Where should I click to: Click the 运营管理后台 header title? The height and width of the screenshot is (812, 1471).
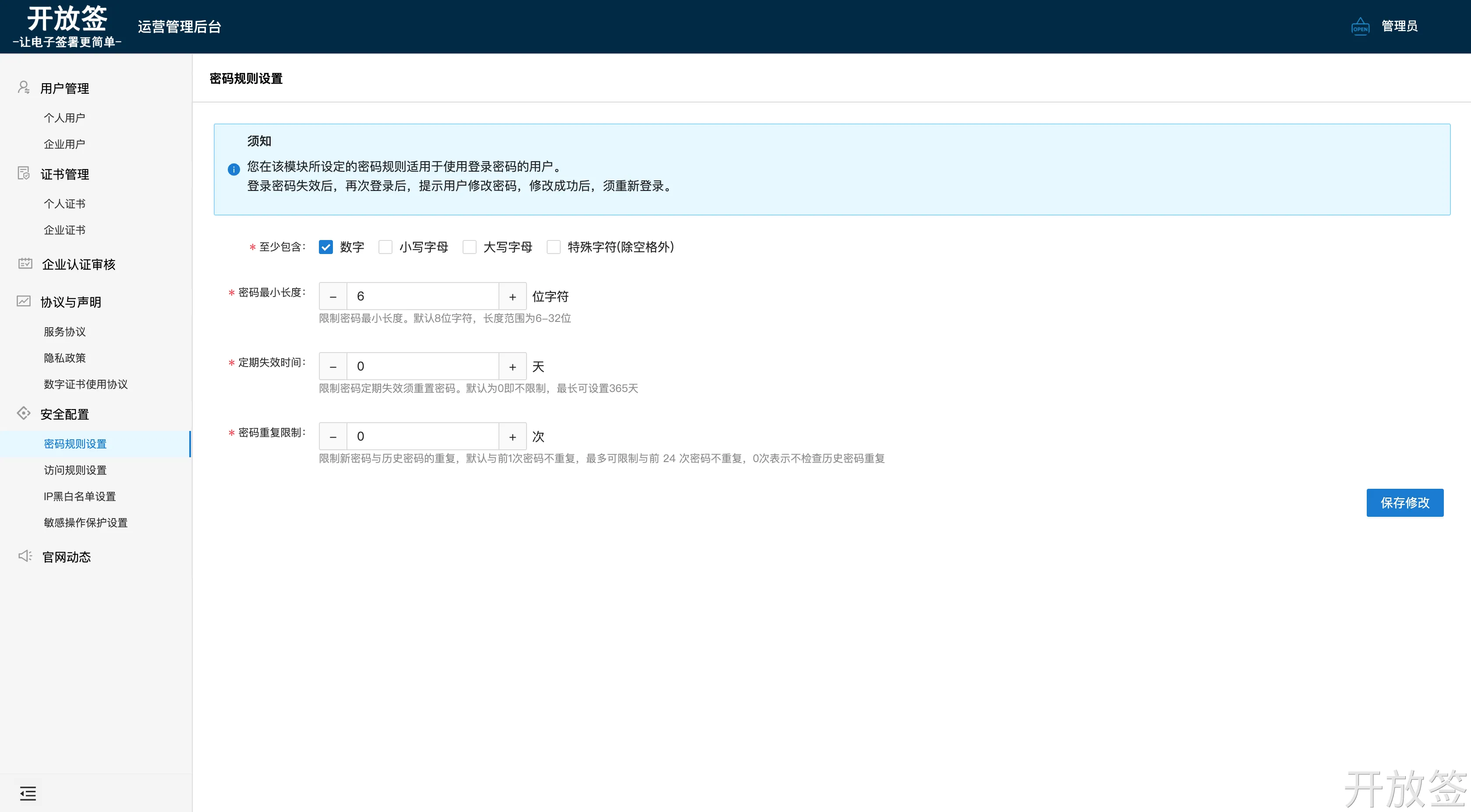[179, 26]
